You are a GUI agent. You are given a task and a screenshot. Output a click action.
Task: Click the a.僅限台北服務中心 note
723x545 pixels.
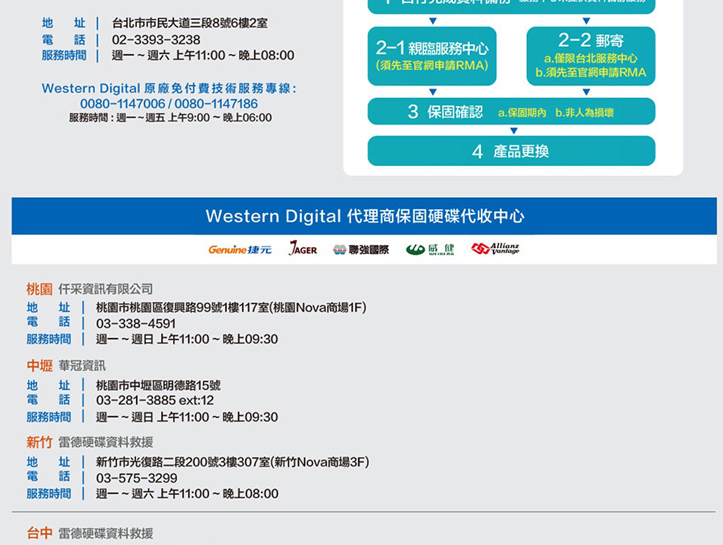pyautogui.click(x=591, y=58)
